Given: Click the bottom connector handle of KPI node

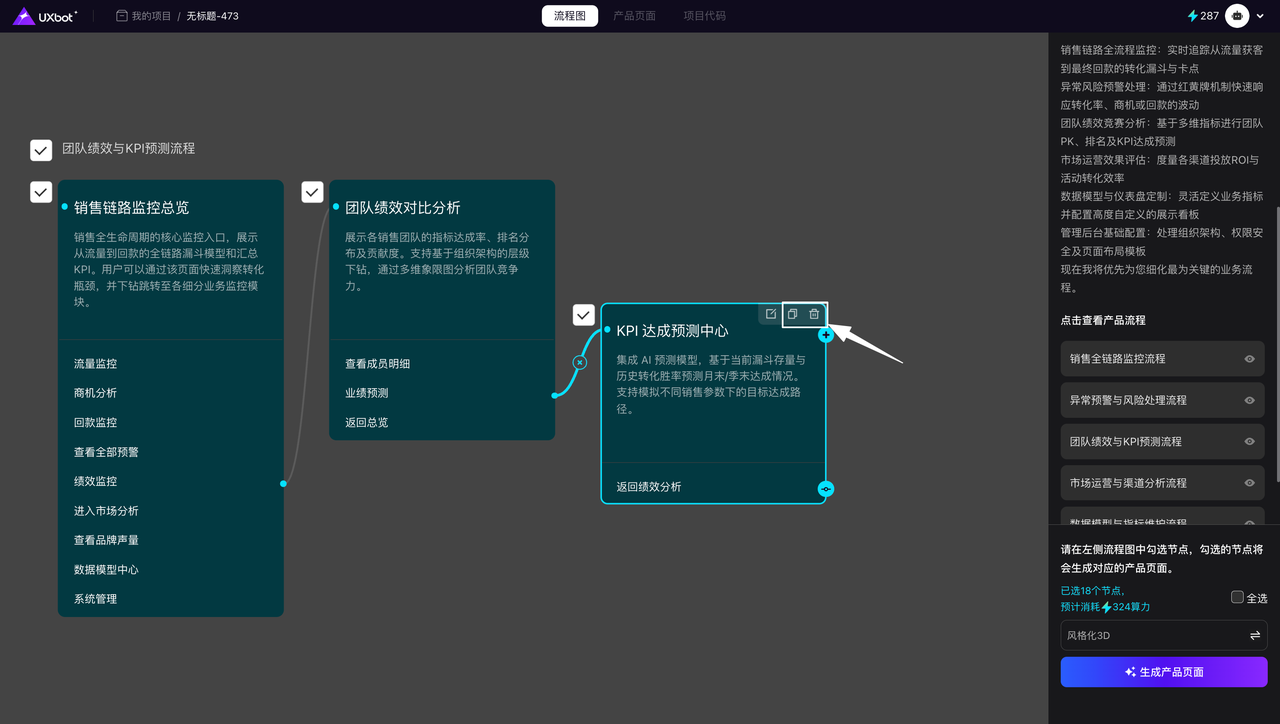Looking at the screenshot, I should (x=826, y=489).
